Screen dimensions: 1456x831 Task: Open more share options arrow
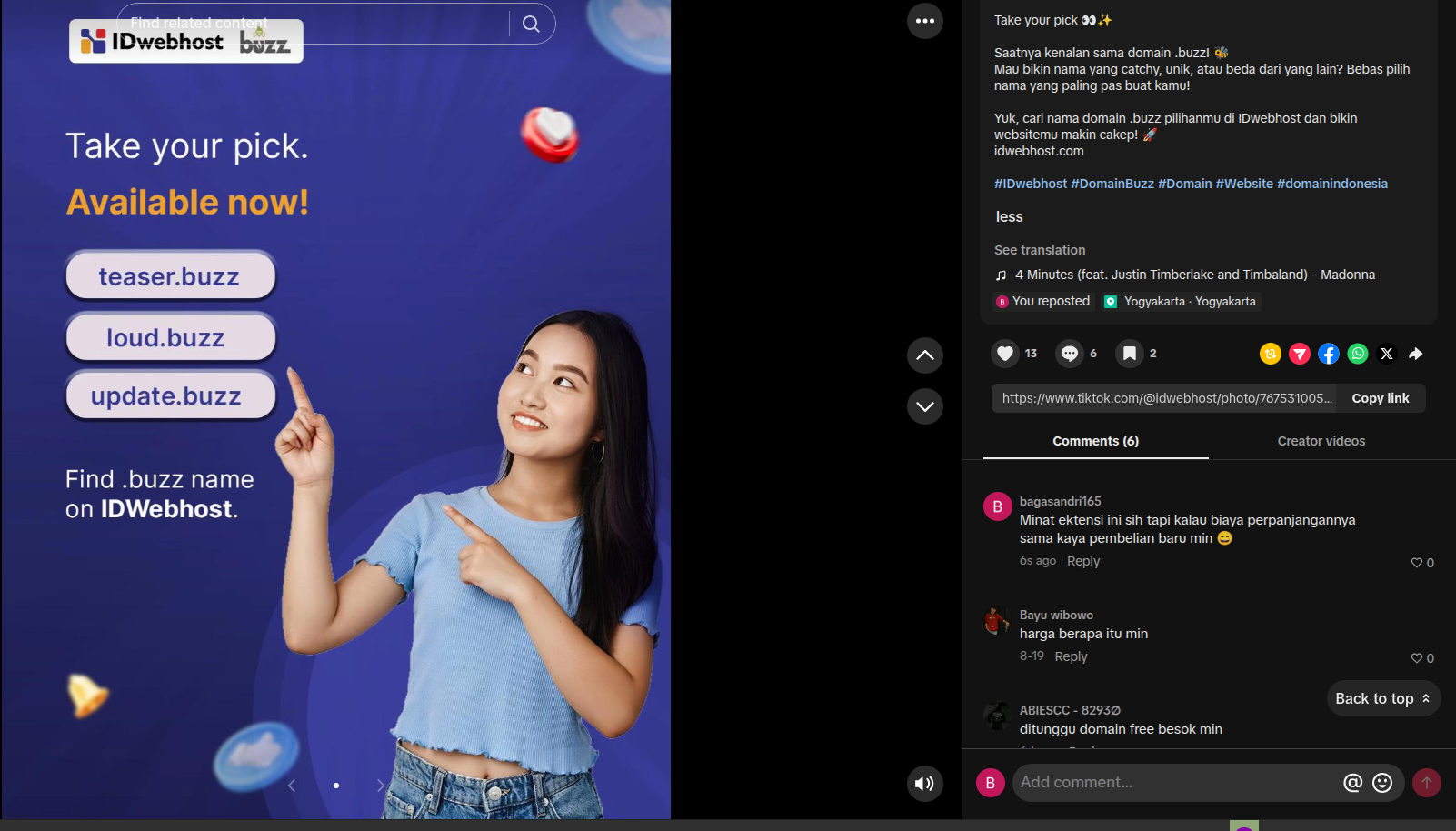1416,354
